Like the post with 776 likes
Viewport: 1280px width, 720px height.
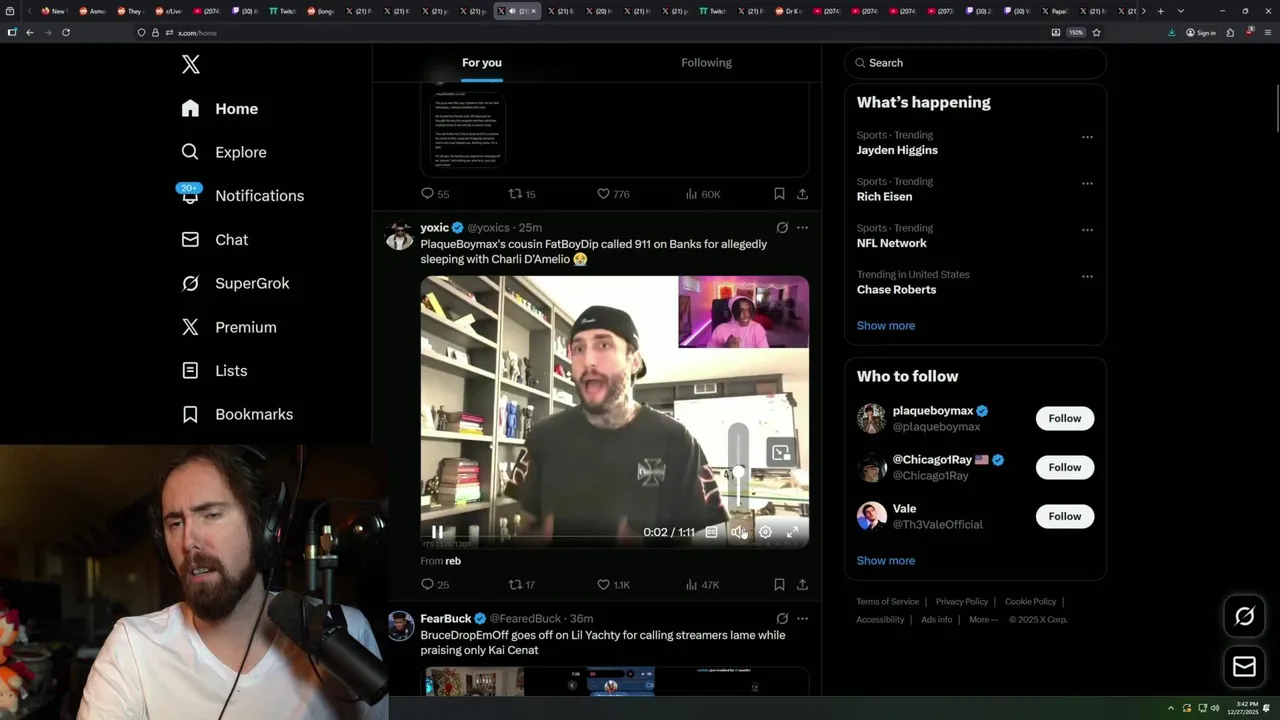[x=613, y=194]
